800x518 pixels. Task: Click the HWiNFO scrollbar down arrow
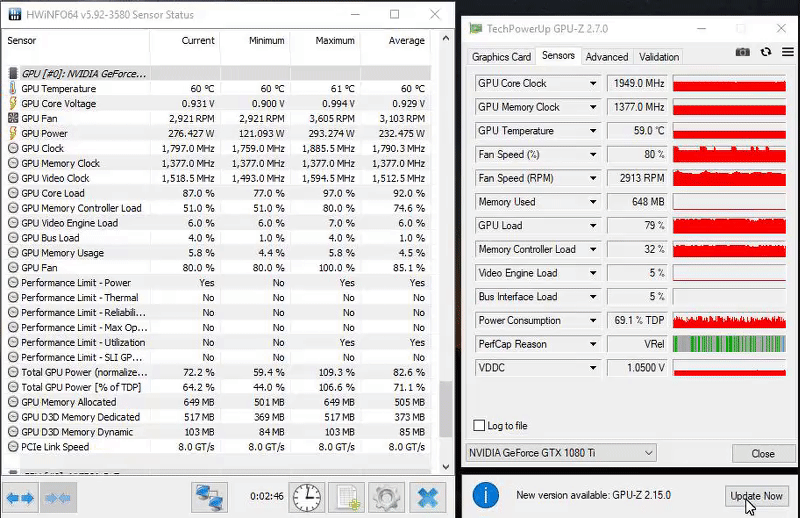click(445, 466)
